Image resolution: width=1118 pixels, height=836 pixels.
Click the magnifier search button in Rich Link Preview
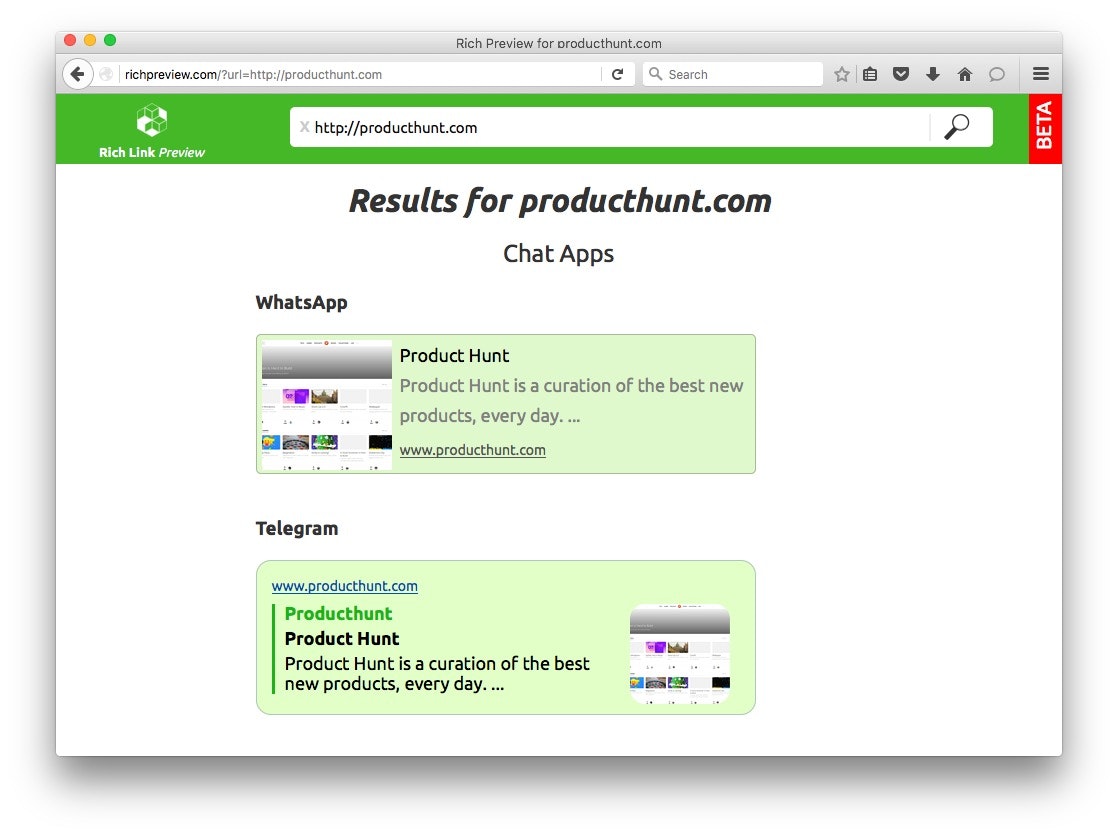(x=957, y=127)
